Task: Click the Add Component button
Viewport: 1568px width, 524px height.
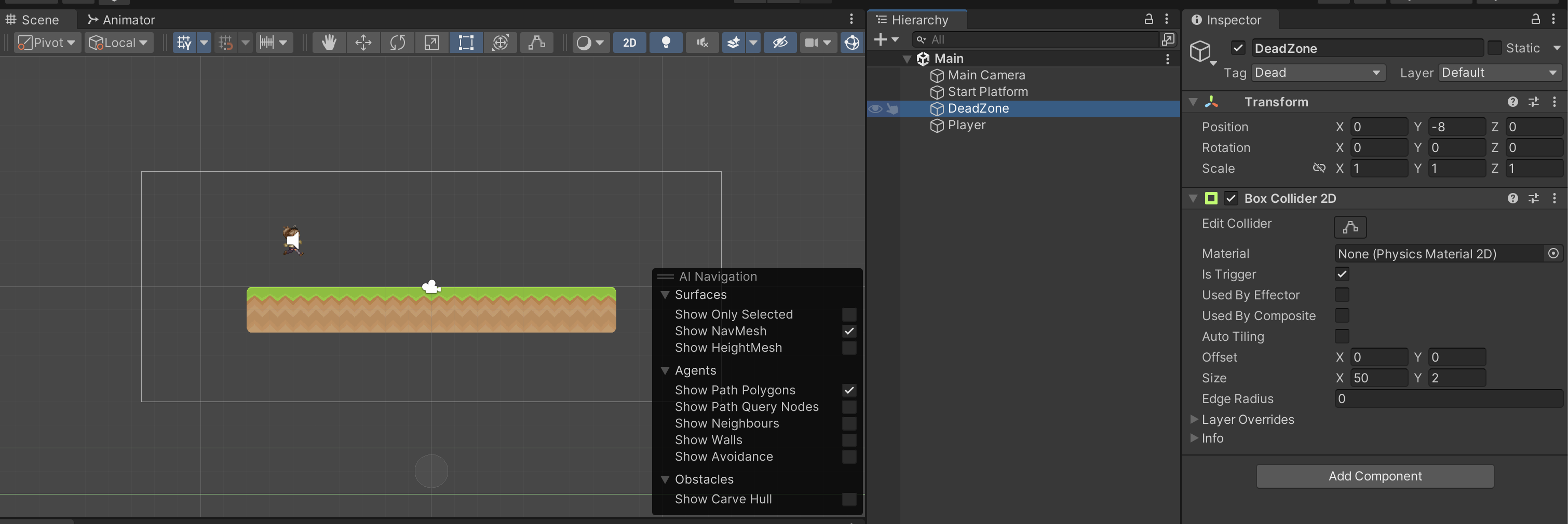Action: (x=1374, y=476)
